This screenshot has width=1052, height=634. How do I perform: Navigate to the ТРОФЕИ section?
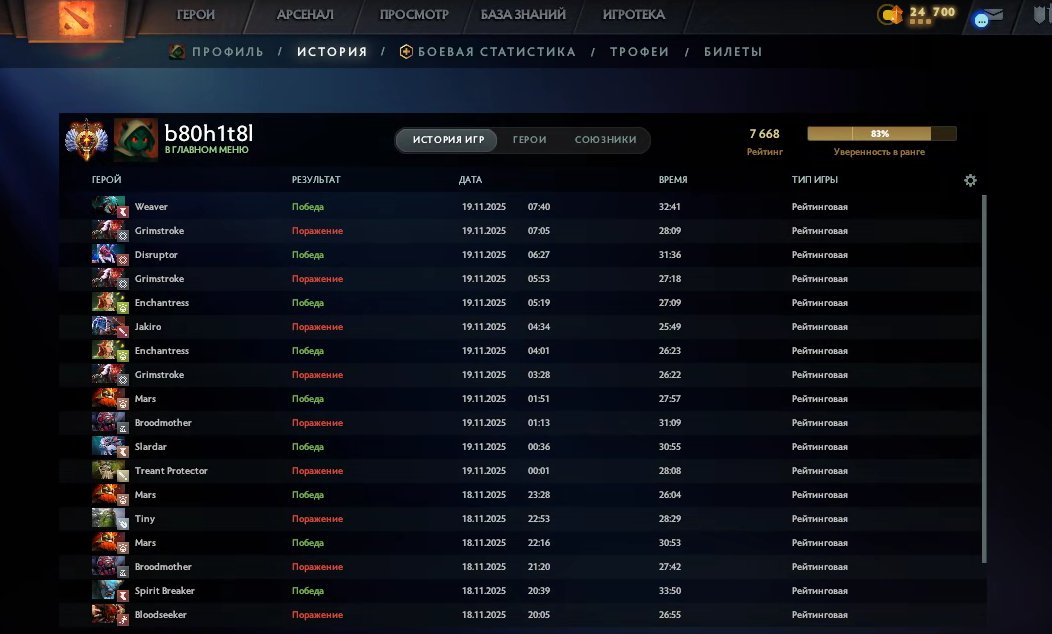pos(640,51)
